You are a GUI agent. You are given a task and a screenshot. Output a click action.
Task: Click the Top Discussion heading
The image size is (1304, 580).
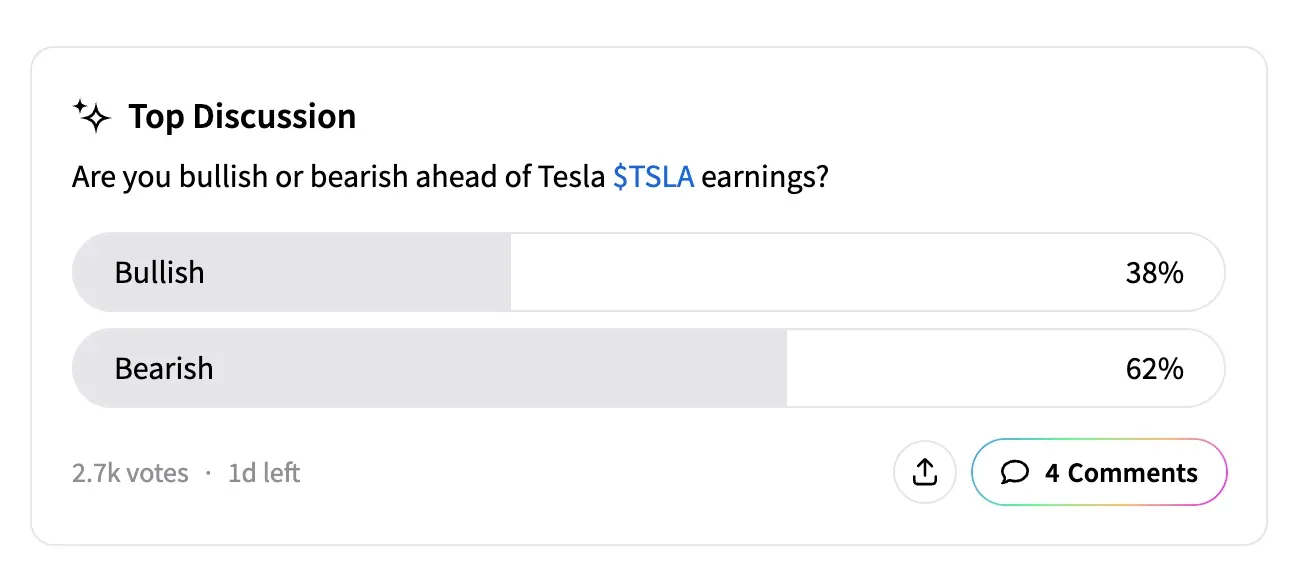[242, 117]
